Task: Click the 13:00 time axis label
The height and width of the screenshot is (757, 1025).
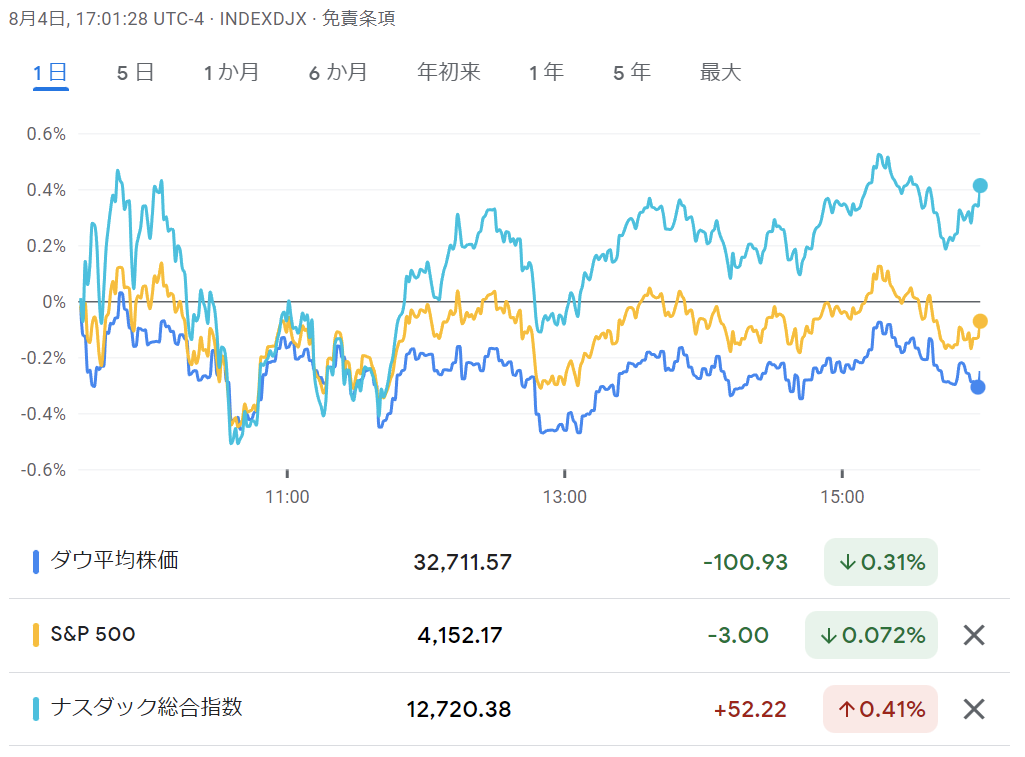Action: point(565,497)
